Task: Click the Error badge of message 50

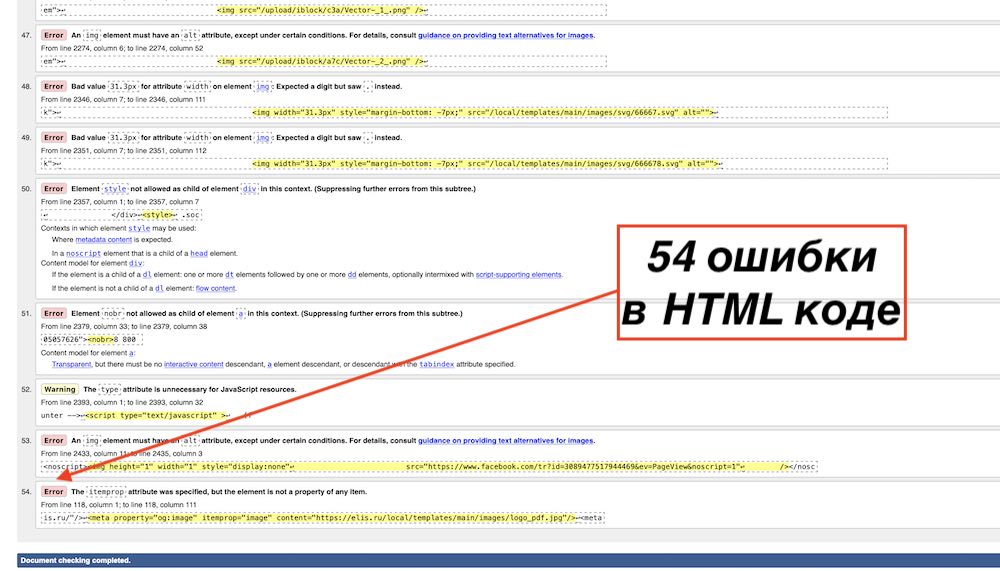Action: (54, 189)
